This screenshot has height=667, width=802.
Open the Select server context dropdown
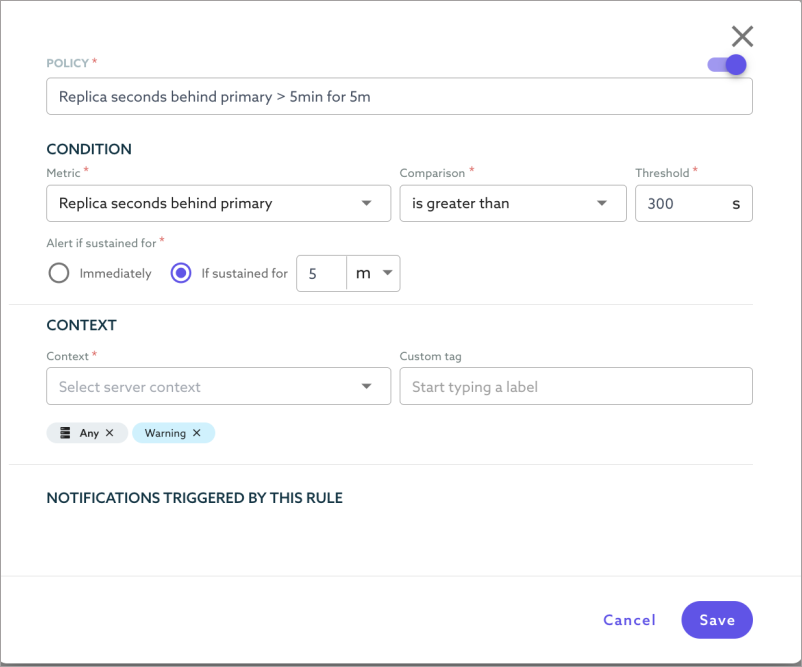[x=218, y=386]
